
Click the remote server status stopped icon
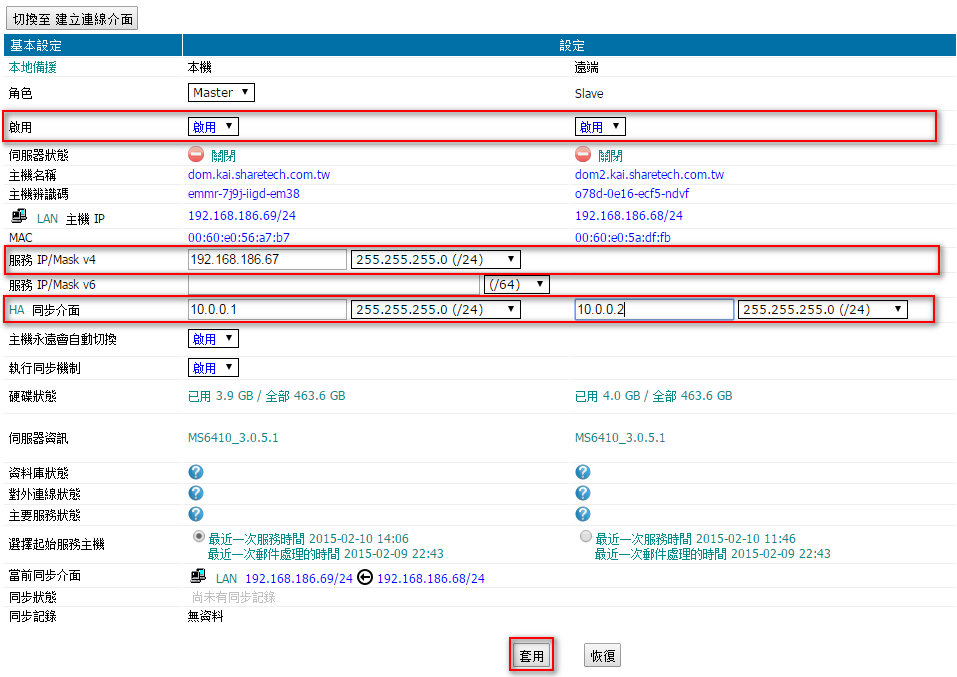583,155
